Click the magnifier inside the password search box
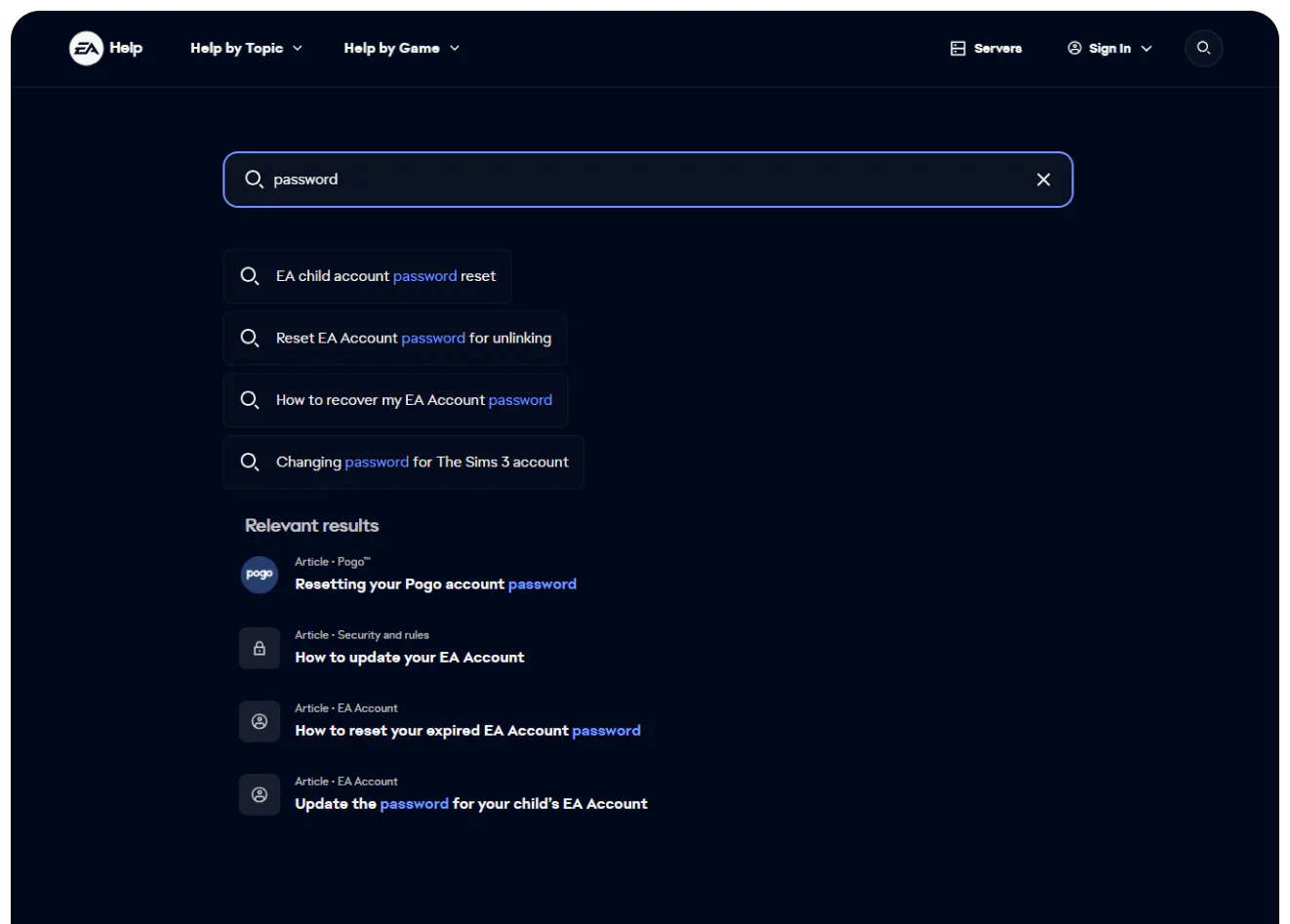Image resolution: width=1290 pixels, height=924 pixels. click(254, 180)
